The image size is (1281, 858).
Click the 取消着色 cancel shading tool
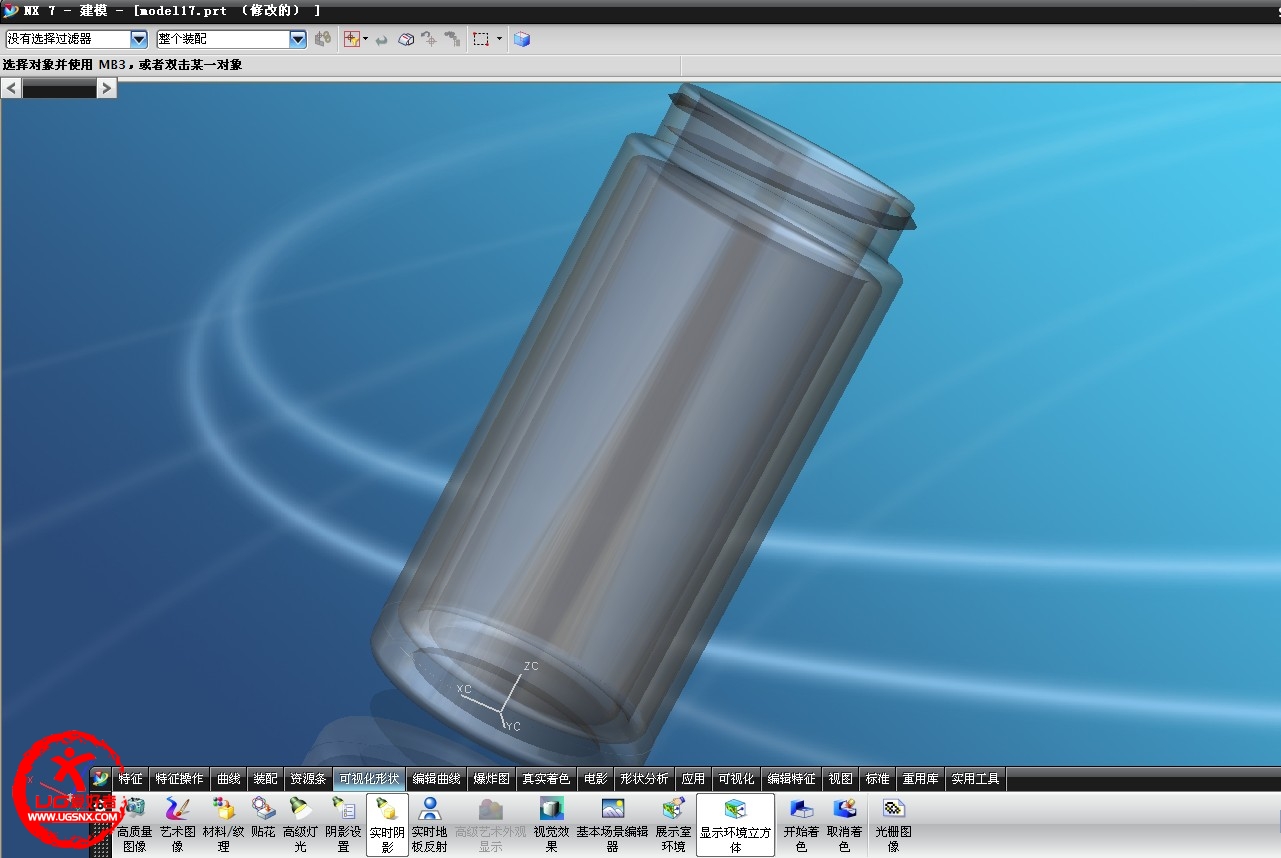(844, 825)
